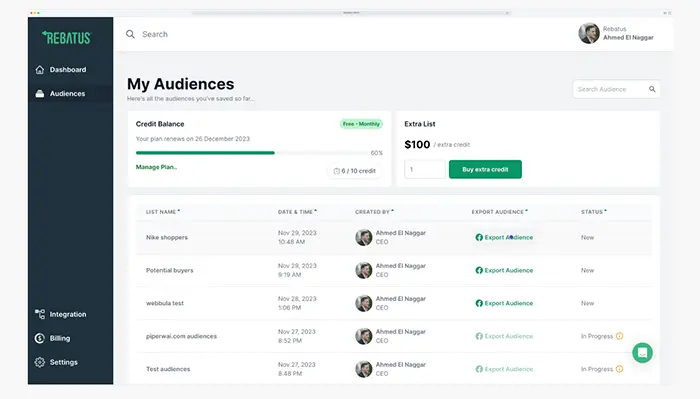Sort by Status column
This screenshot has width=700, height=399.
pyautogui.click(x=594, y=212)
